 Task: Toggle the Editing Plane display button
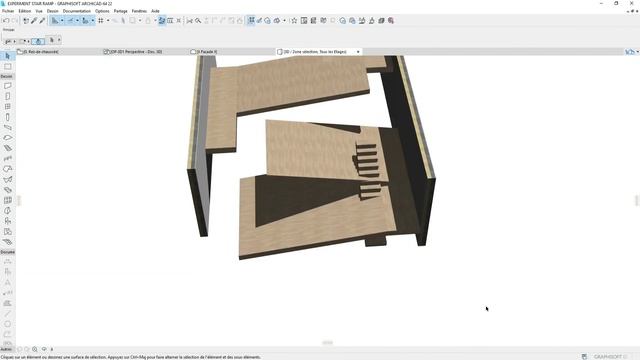(x=85, y=20)
